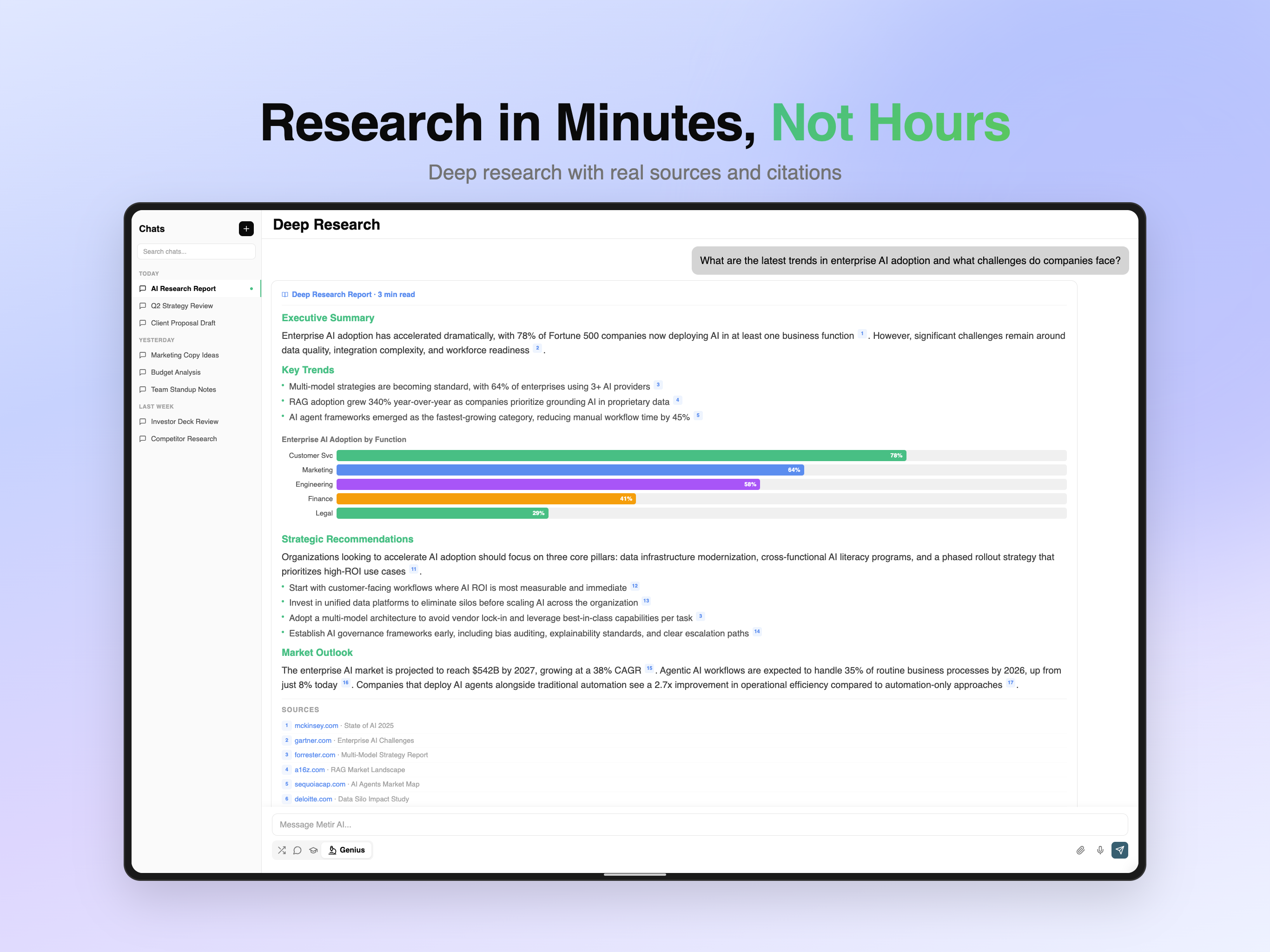Open the Client Proposal Draft chat
1270x952 pixels.
tap(196, 323)
